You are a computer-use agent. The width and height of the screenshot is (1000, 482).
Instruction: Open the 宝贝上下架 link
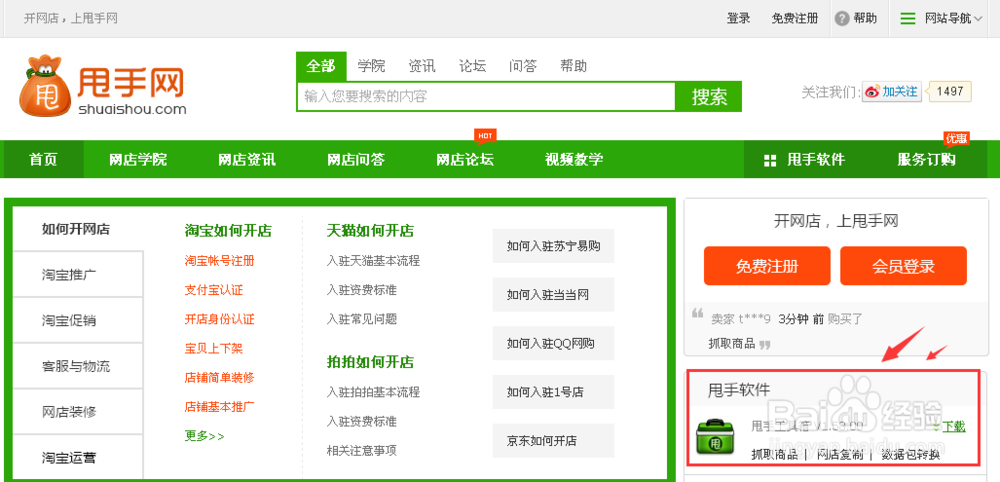(214, 349)
